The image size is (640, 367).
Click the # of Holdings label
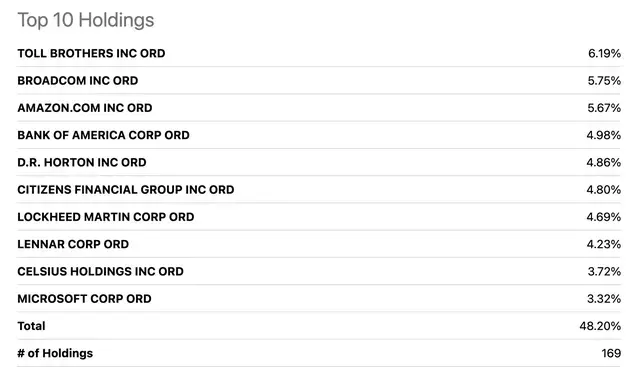[55, 353]
